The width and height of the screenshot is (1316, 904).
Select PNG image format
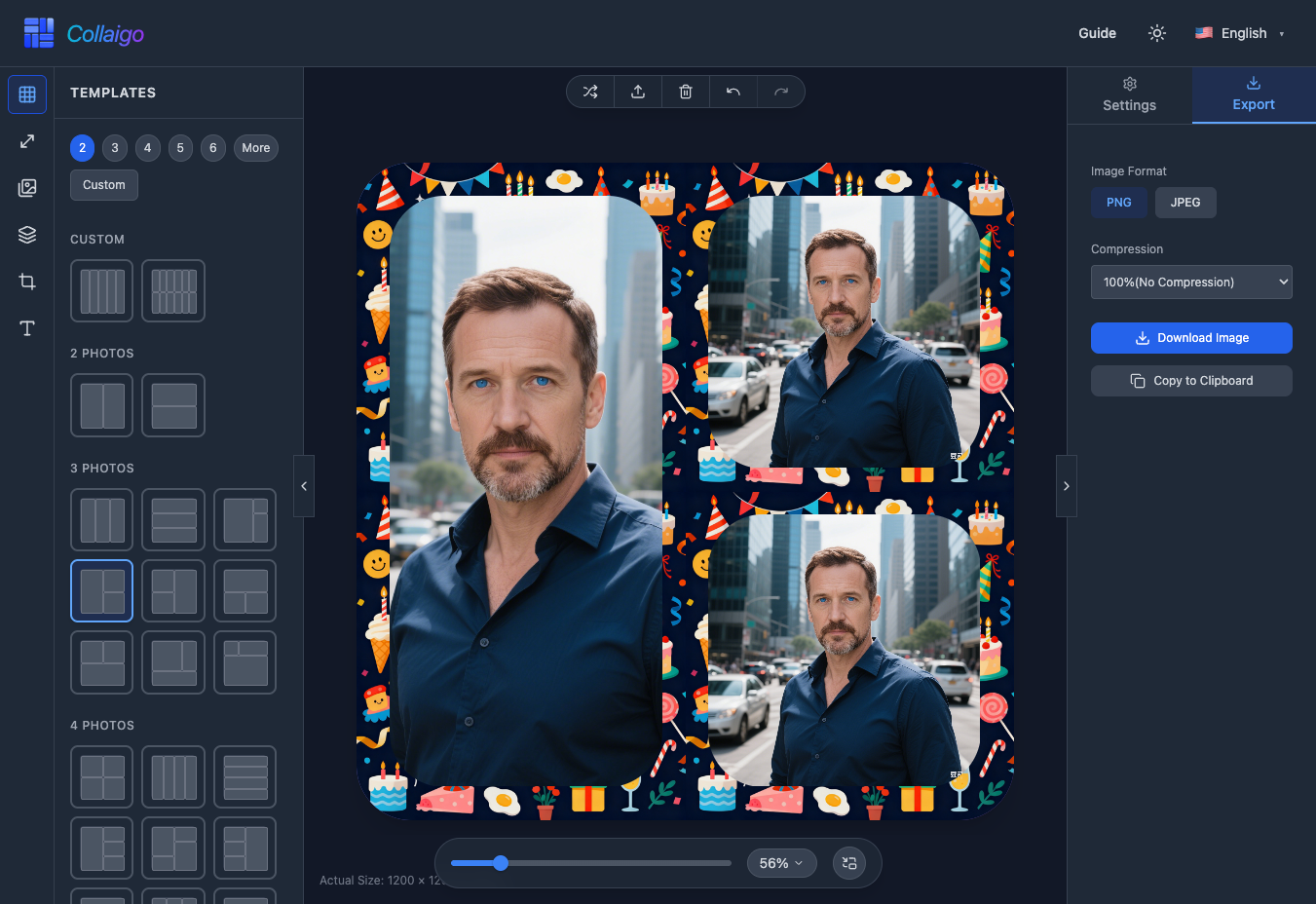(x=1119, y=203)
